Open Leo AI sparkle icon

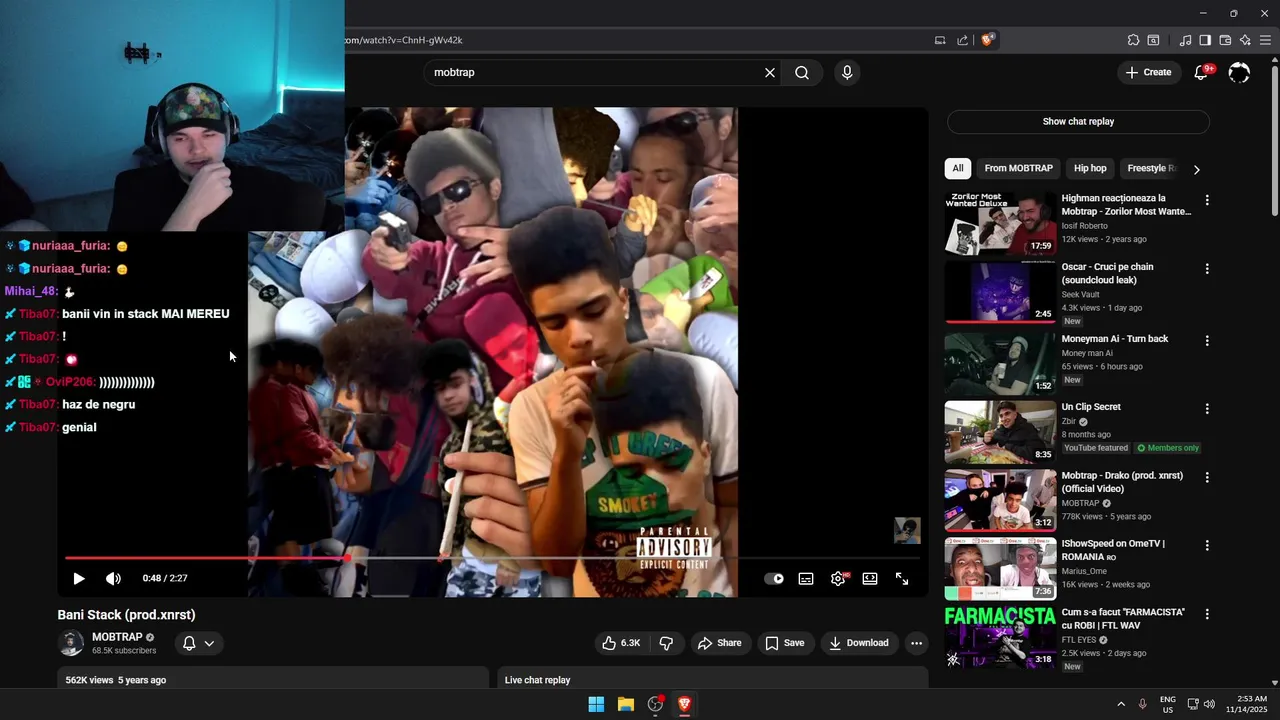(1245, 40)
